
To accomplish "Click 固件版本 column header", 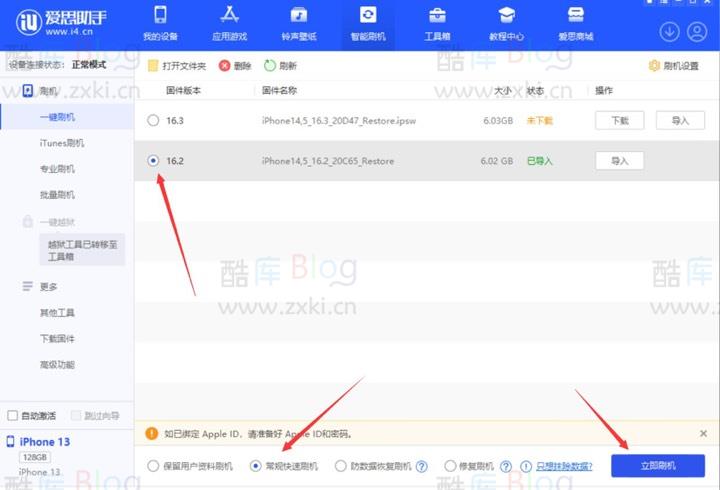I will pos(184,90).
